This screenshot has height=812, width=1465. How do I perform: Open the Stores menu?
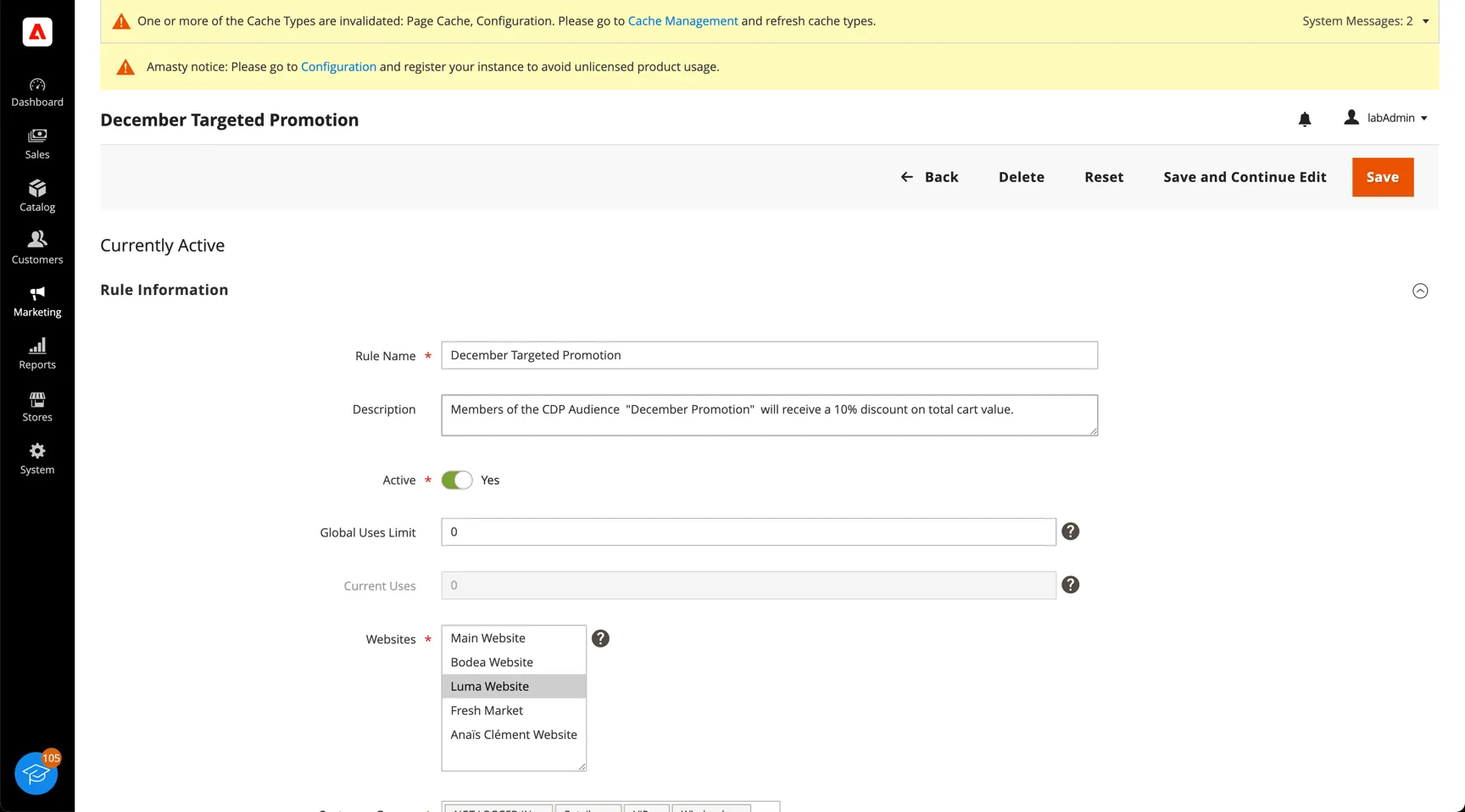tap(37, 407)
